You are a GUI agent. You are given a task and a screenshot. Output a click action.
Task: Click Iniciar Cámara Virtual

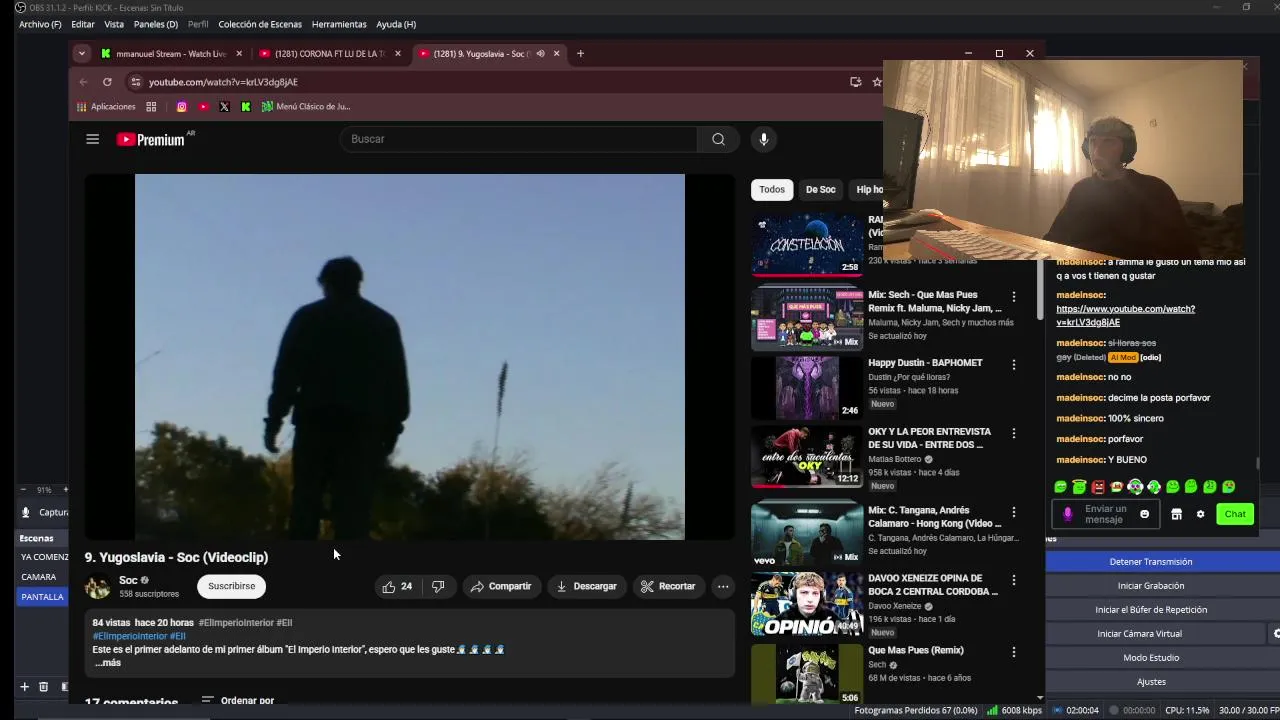tap(1139, 633)
